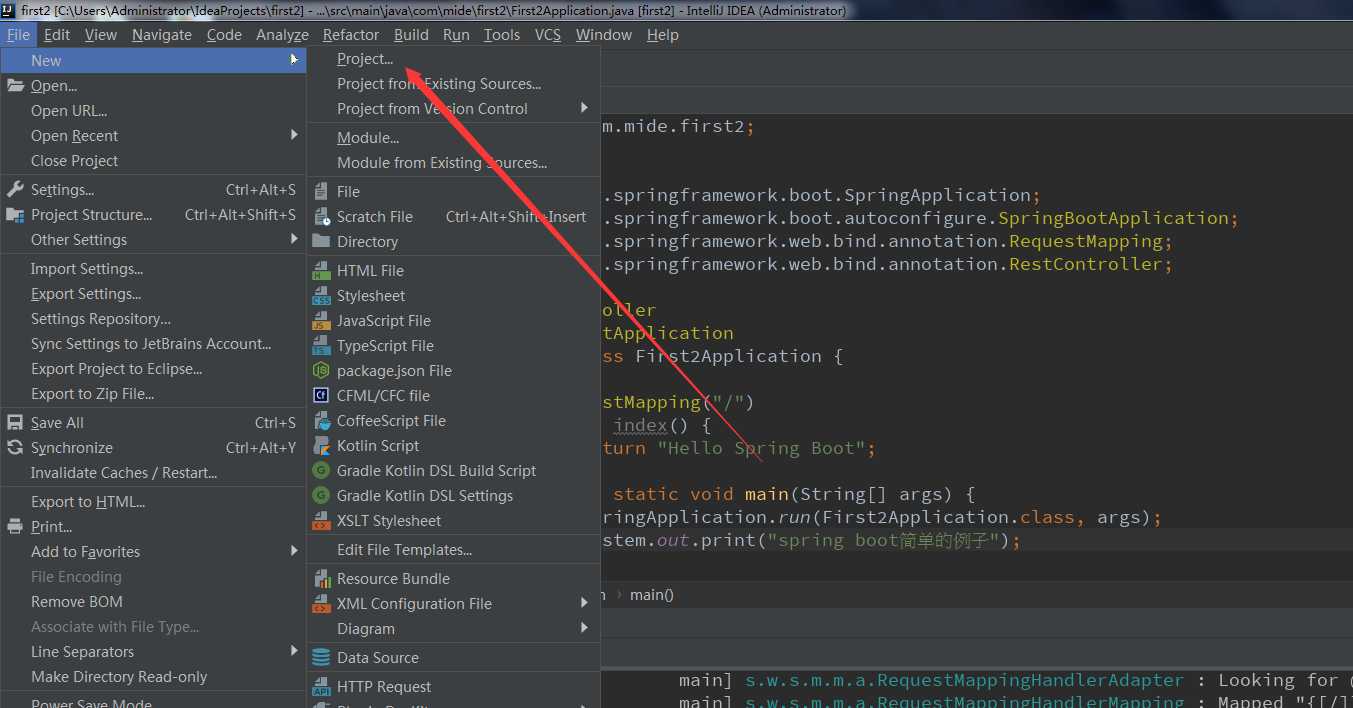Expand the New submenu arrow

[x=294, y=60]
